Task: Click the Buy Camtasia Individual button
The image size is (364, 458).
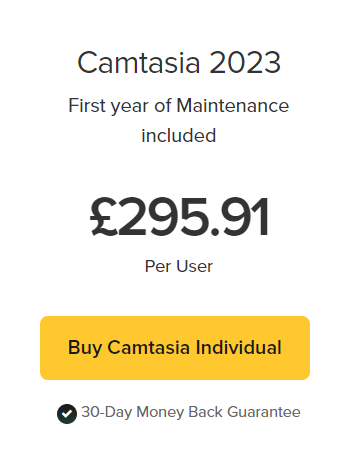Action: click(x=175, y=348)
